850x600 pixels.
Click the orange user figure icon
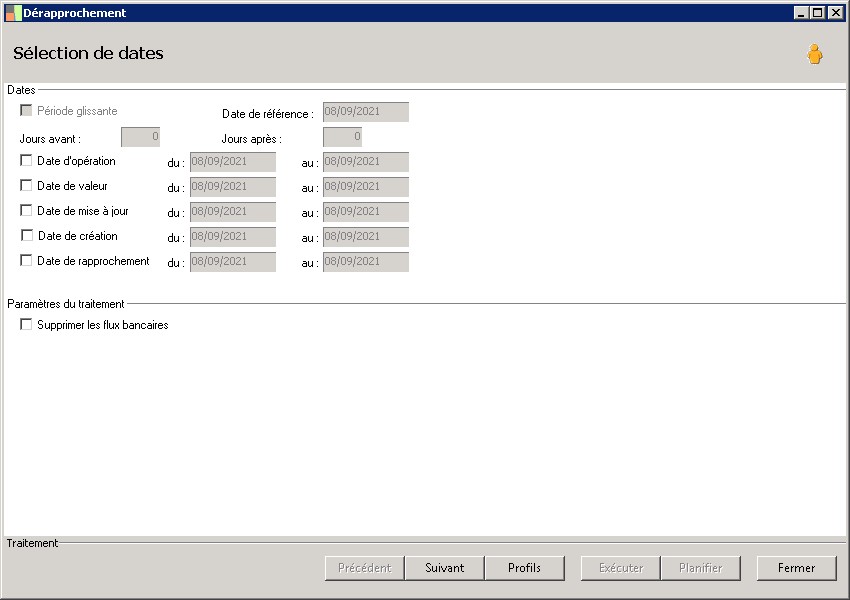coord(814,54)
